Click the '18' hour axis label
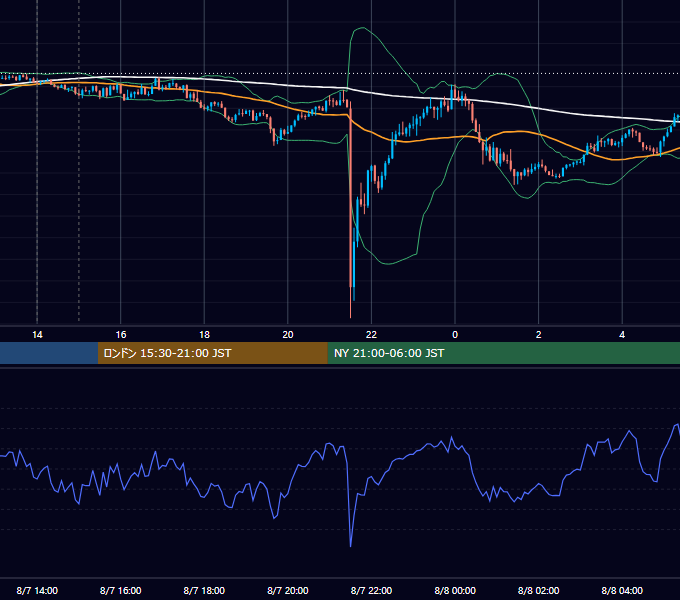This screenshot has width=680, height=600. (x=204, y=335)
